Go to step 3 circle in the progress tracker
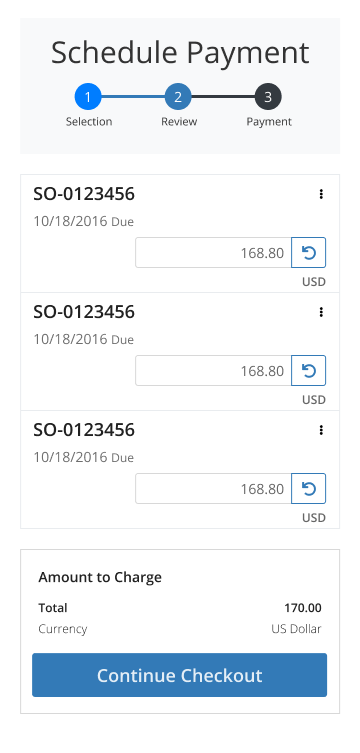This screenshot has height=753, width=360. (x=268, y=97)
